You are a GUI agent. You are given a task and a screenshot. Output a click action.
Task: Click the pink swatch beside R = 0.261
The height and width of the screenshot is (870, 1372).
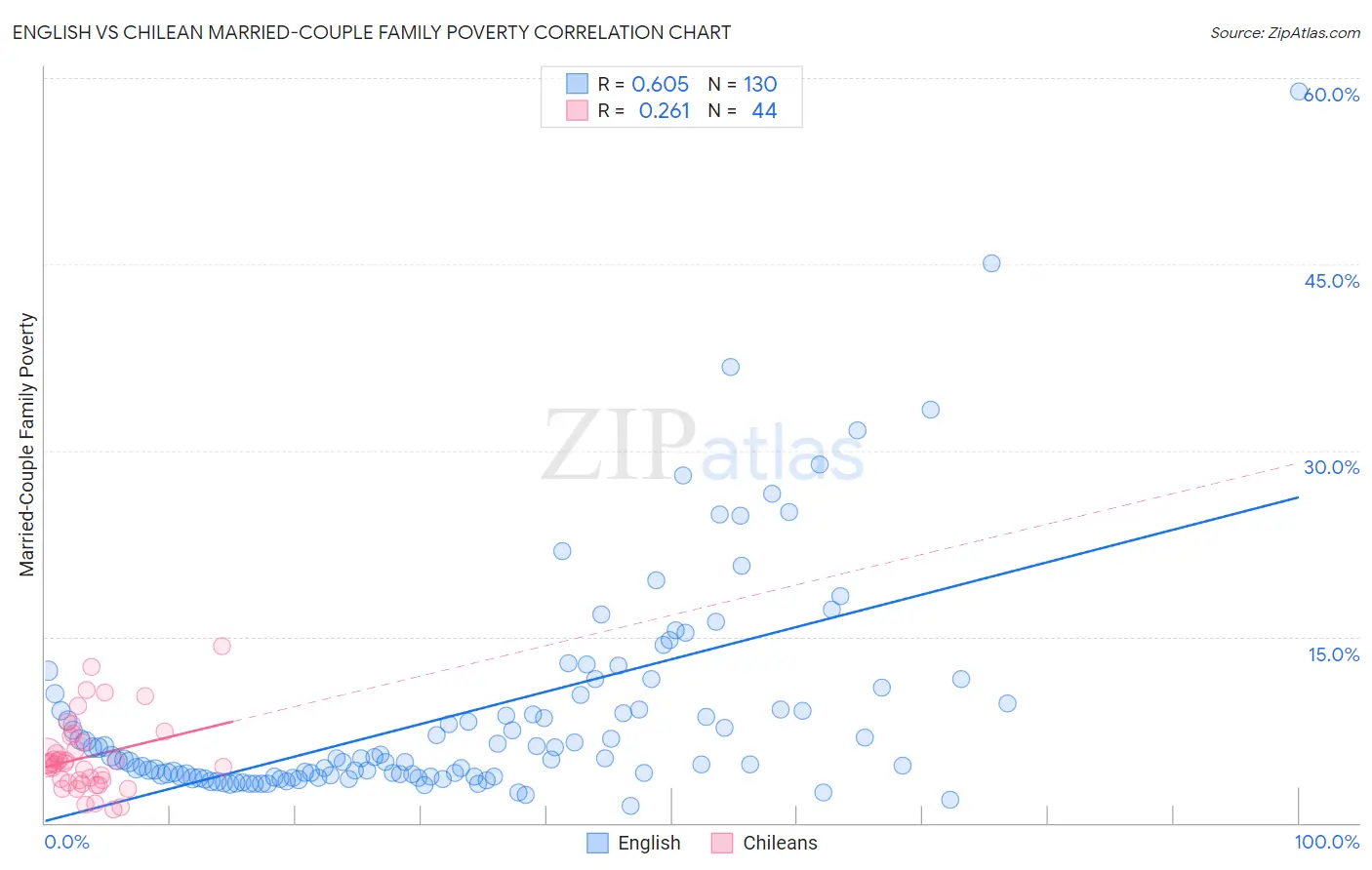pos(578,110)
